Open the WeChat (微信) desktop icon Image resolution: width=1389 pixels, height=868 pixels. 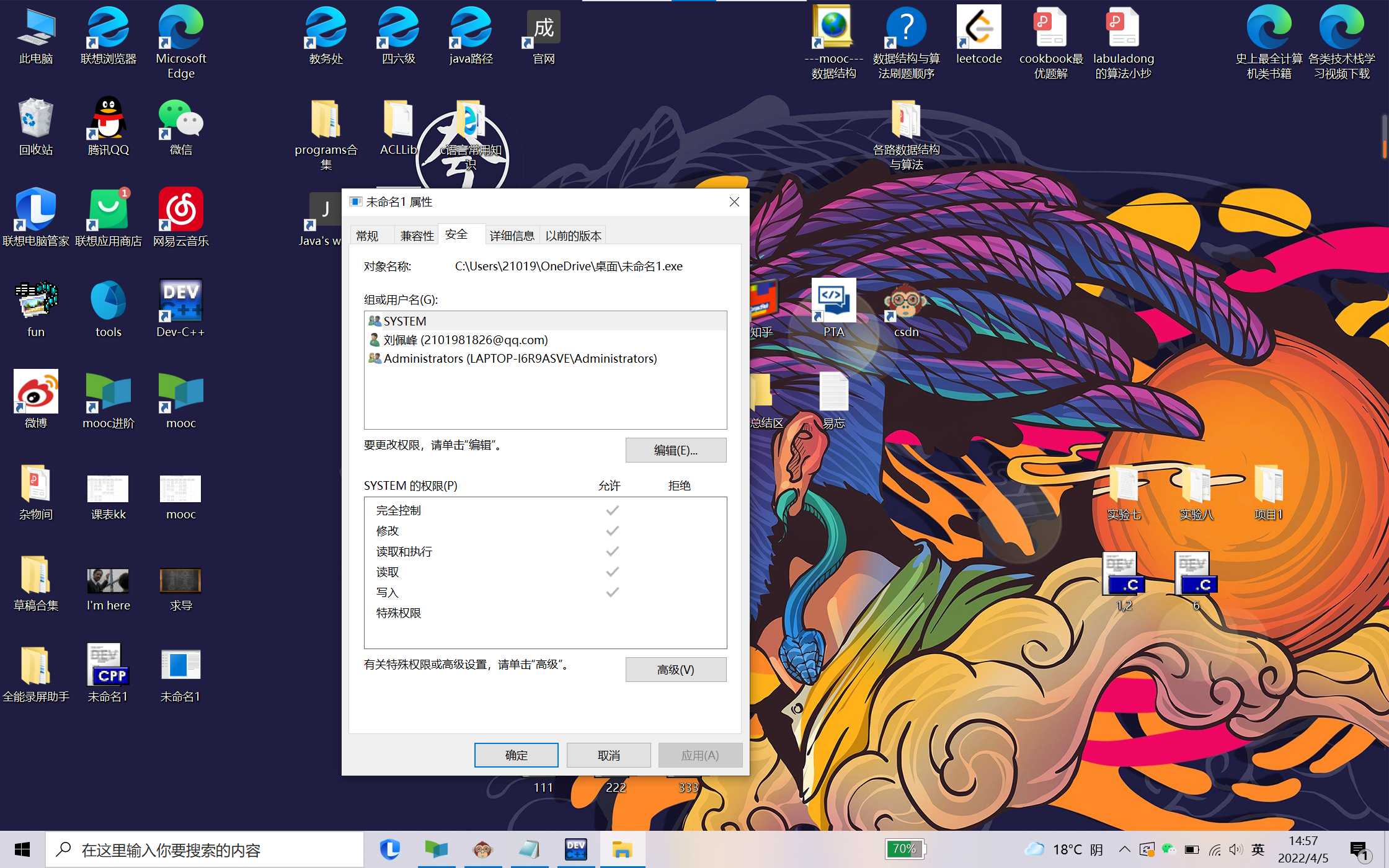click(x=180, y=119)
